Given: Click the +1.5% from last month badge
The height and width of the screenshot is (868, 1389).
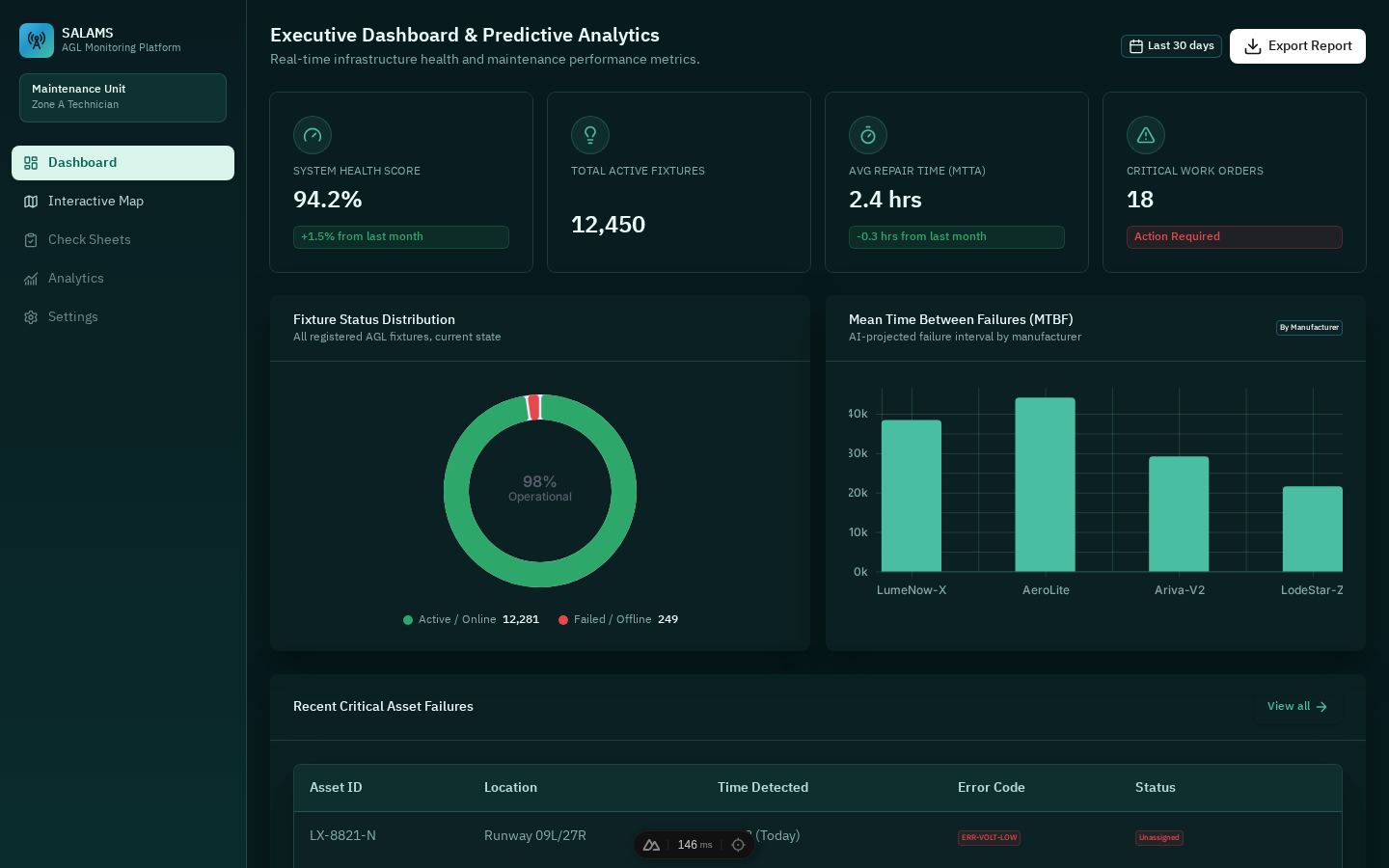Looking at the screenshot, I should [x=401, y=237].
